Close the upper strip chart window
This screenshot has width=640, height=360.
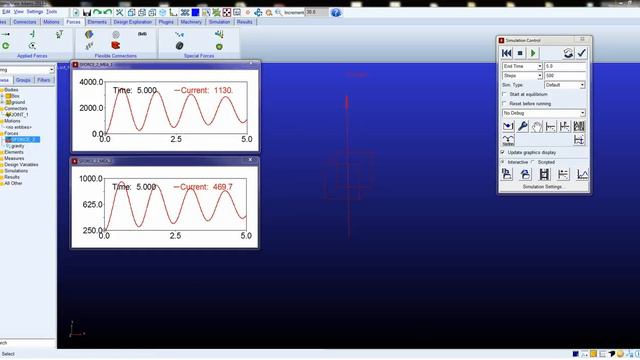[251, 64]
